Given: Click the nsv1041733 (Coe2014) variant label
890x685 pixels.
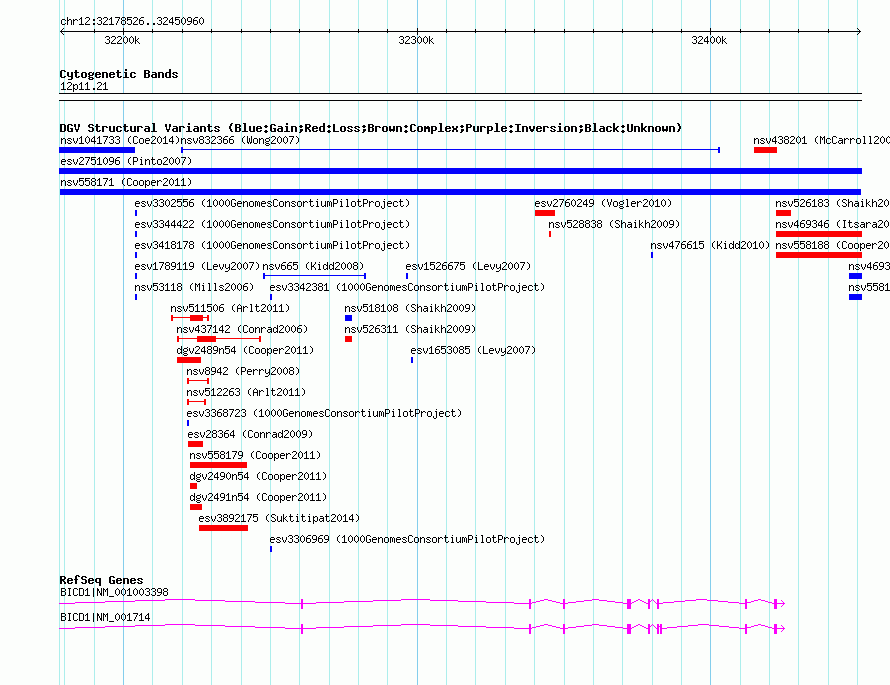Looking at the screenshot, I should pos(120,140).
